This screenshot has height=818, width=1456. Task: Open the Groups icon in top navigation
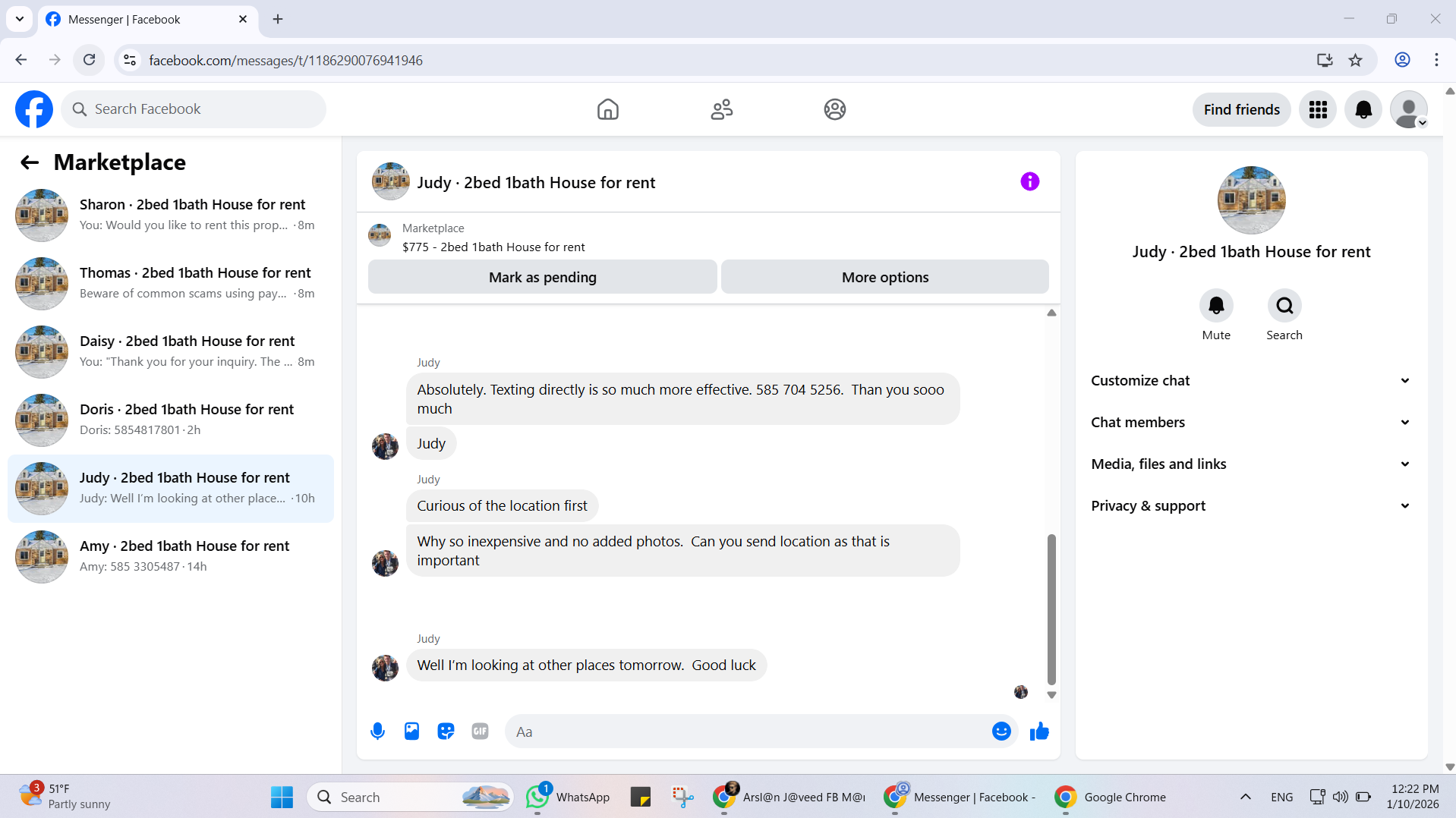pyautogui.click(x=834, y=109)
